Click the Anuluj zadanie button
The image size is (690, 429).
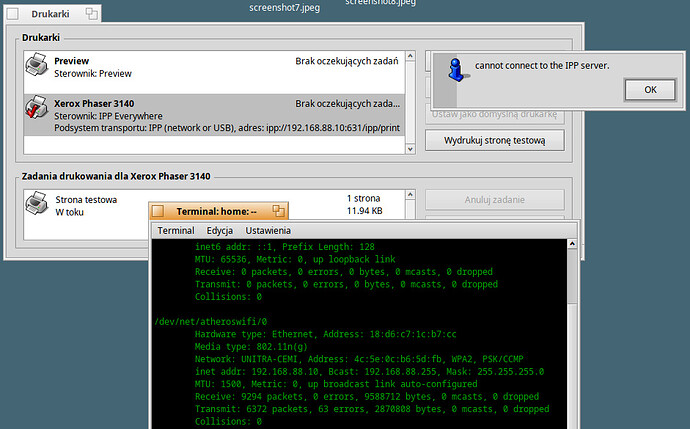(x=495, y=200)
